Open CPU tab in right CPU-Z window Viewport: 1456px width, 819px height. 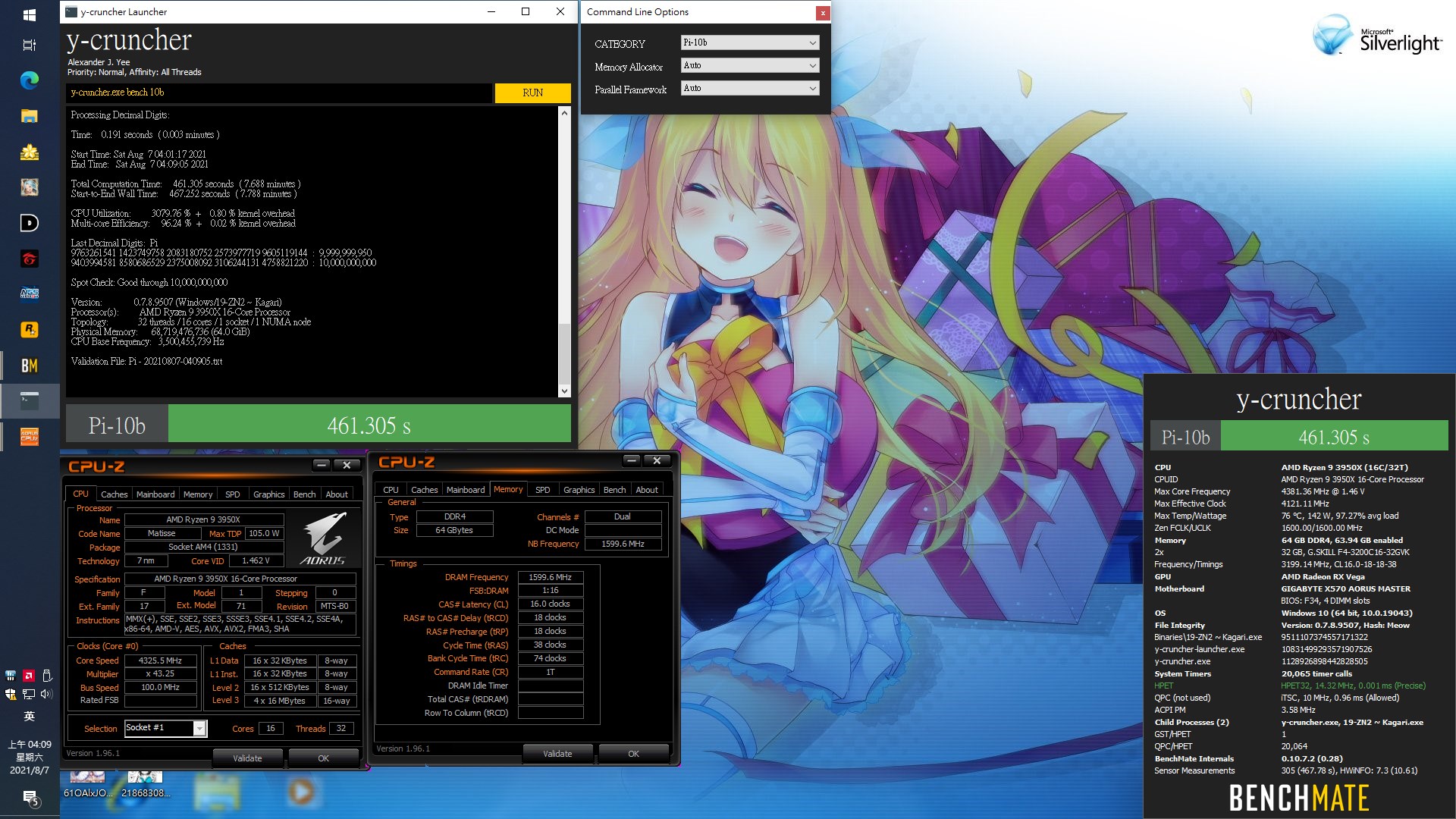pos(391,490)
